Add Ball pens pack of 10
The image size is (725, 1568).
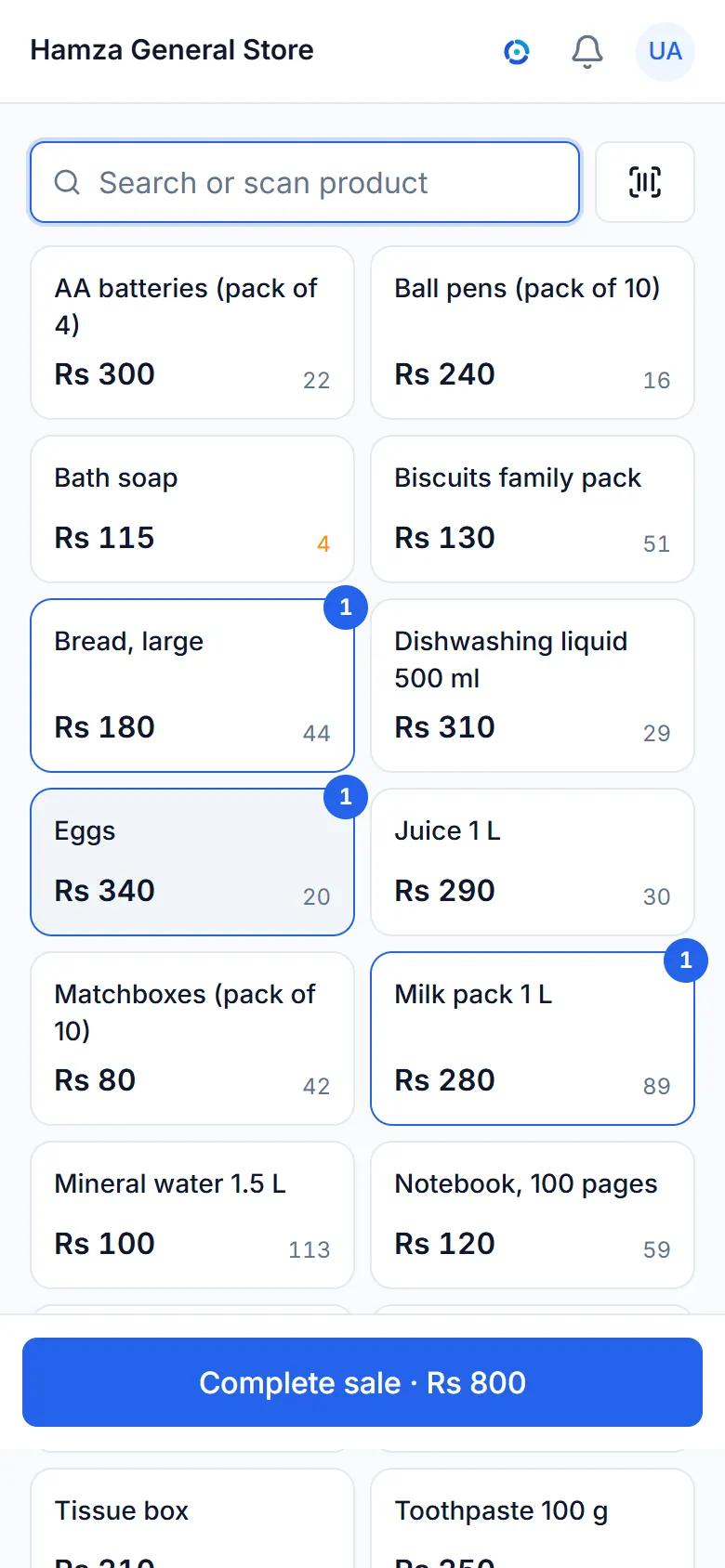(533, 333)
